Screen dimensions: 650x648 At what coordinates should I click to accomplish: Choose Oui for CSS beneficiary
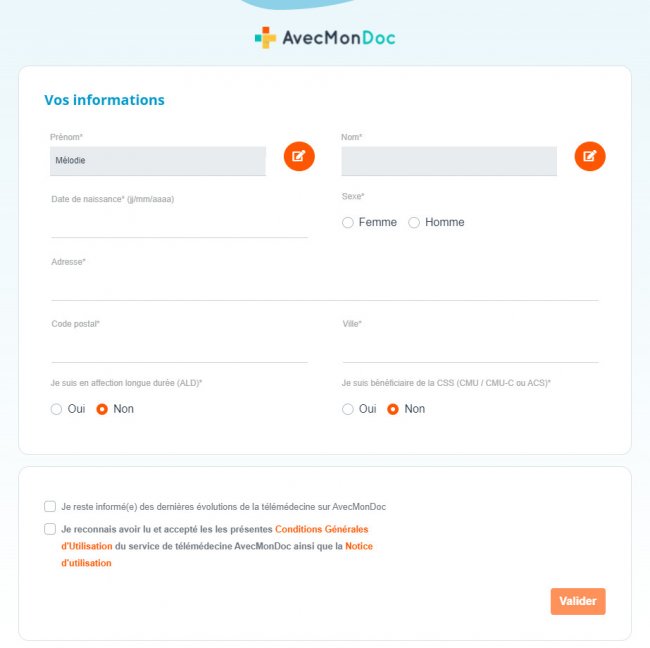point(348,409)
